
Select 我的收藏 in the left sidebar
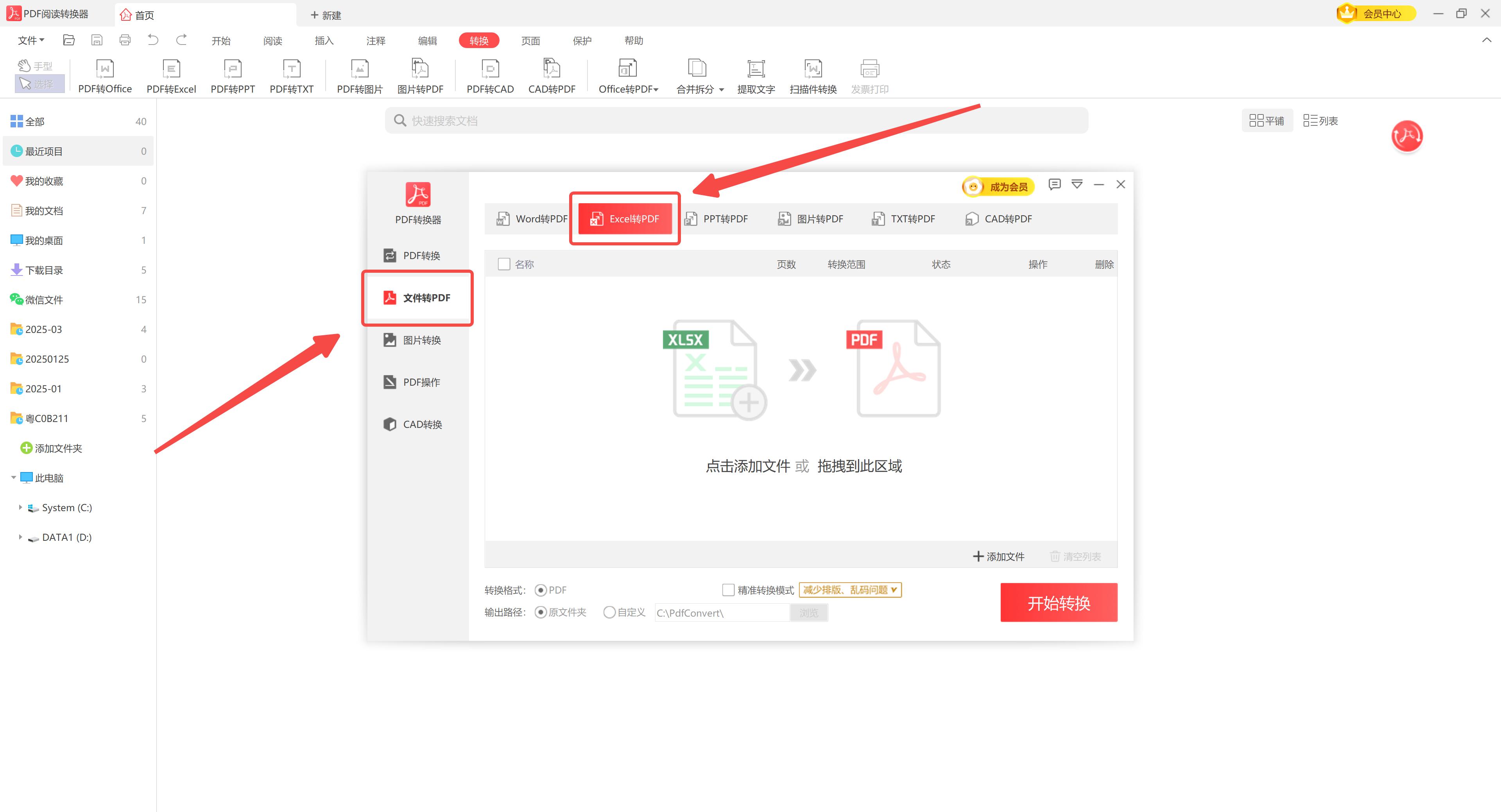(x=78, y=181)
